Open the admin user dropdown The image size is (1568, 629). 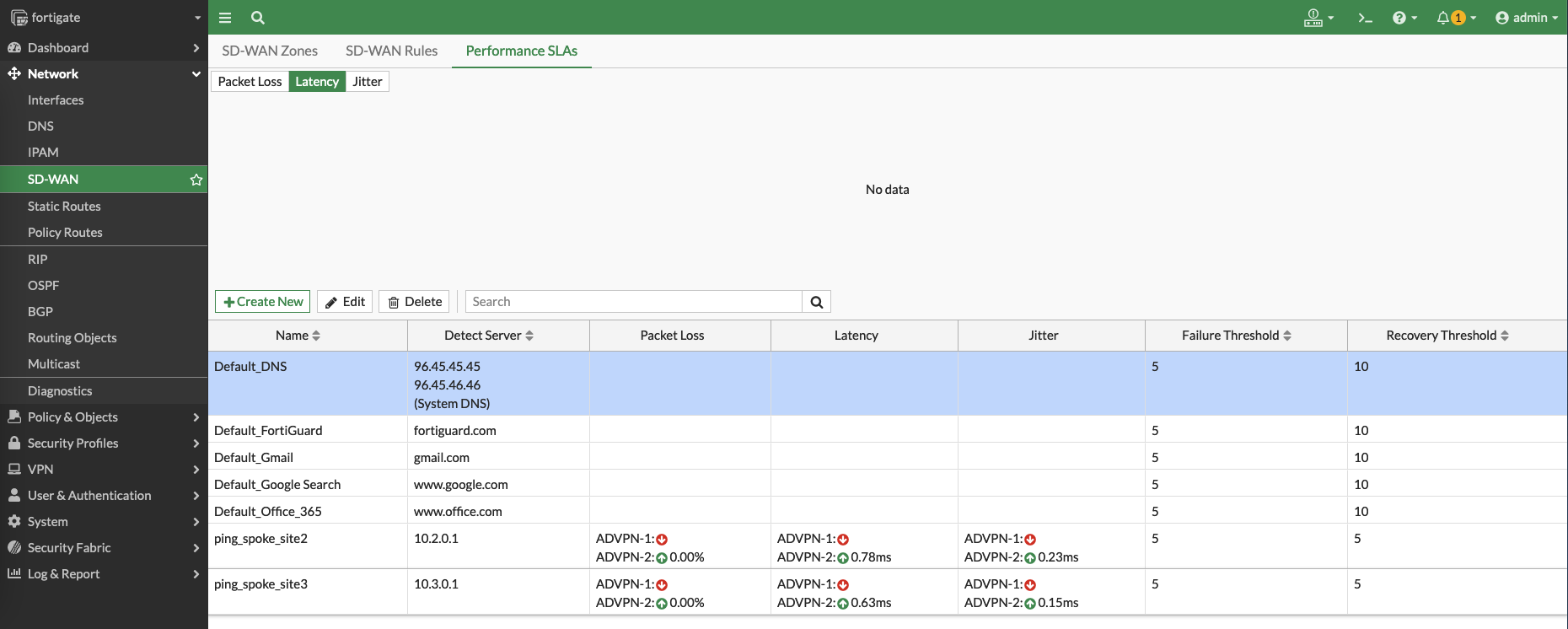click(1526, 18)
